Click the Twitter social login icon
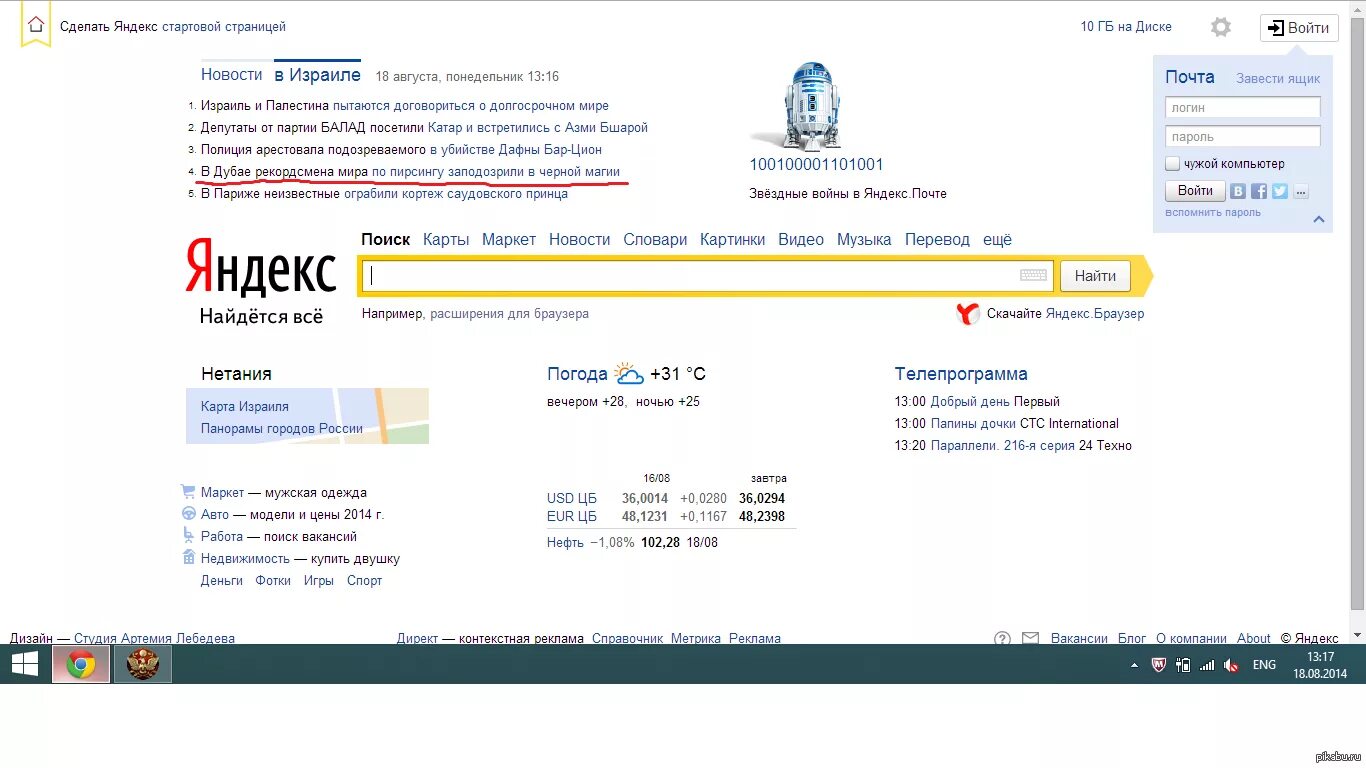The width and height of the screenshot is (1366, 768). [1280, 191]
